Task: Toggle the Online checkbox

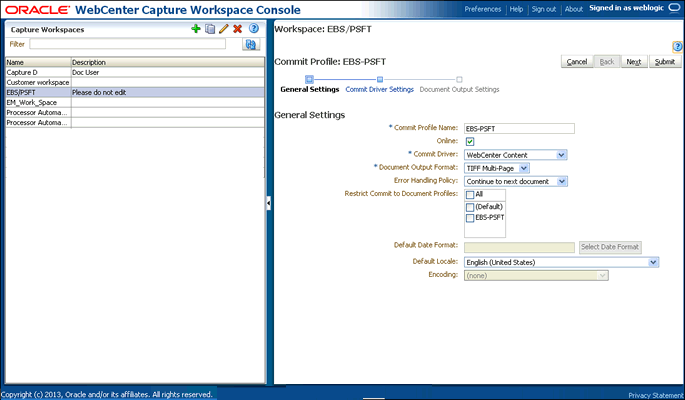Action: tap(470, 141)
